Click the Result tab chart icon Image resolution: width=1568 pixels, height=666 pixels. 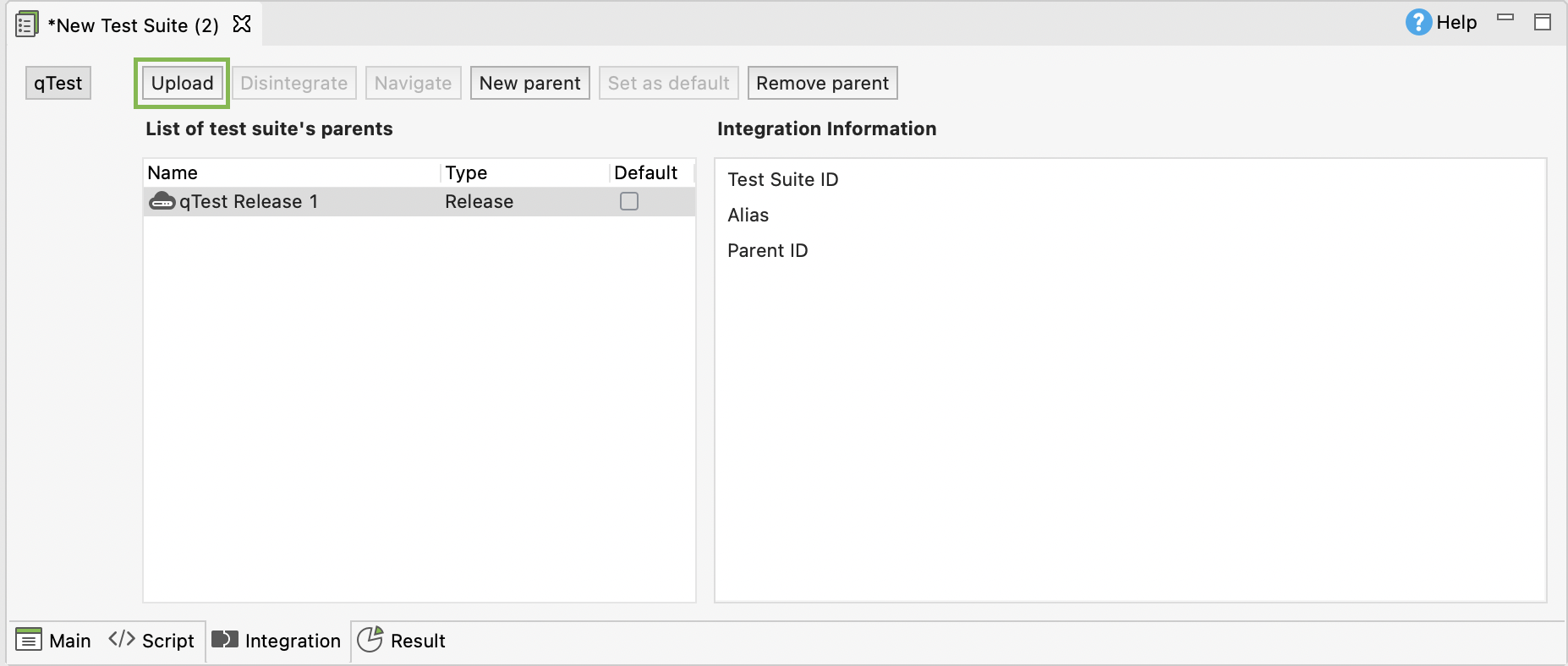click(370, 640)
